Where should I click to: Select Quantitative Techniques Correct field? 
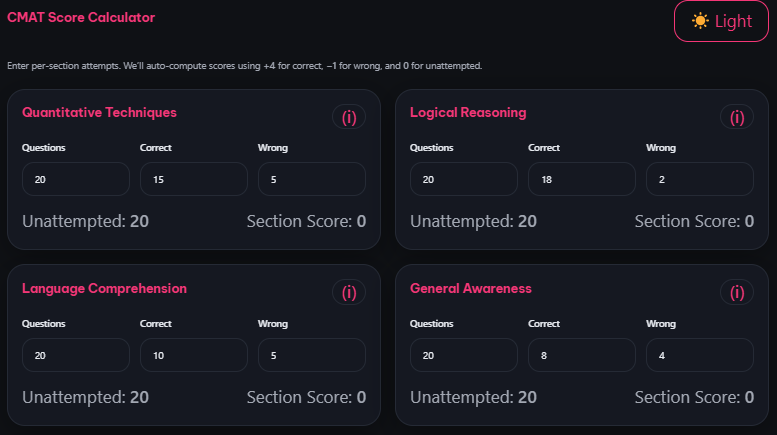pos(194,179)
